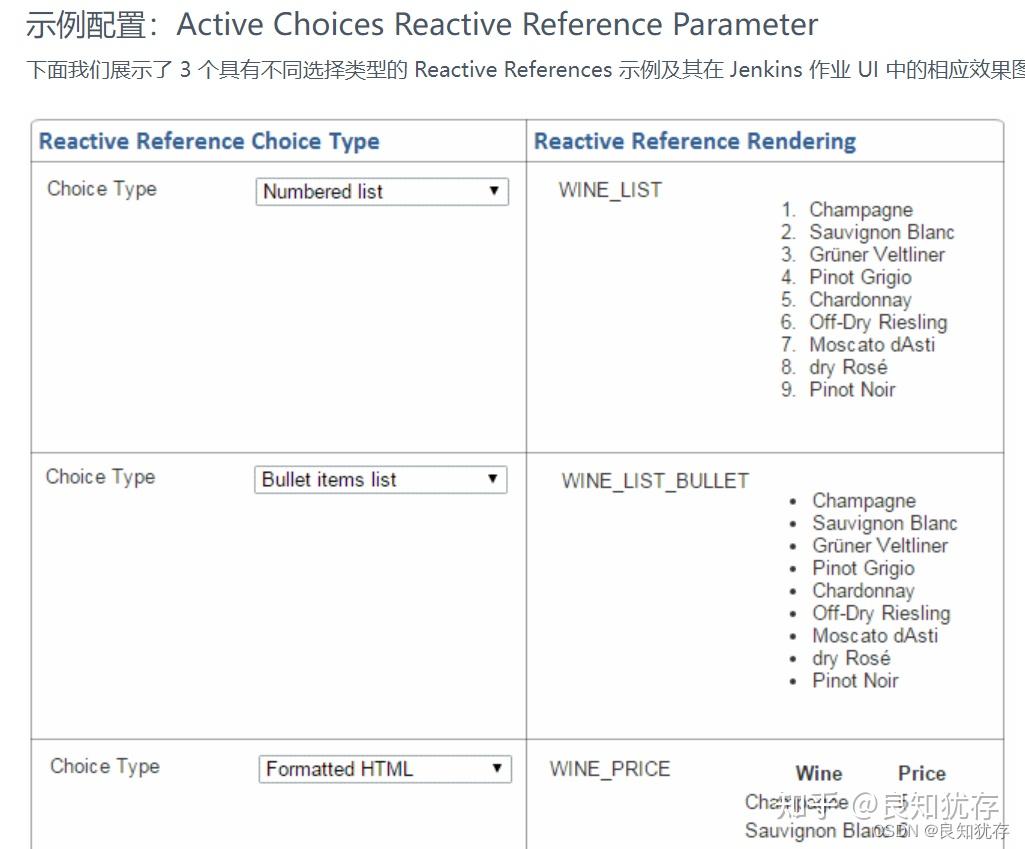
Task: Click Off-Dry Riesling in the bullet list
Action: pyautogui.click(x=881, y=613)
